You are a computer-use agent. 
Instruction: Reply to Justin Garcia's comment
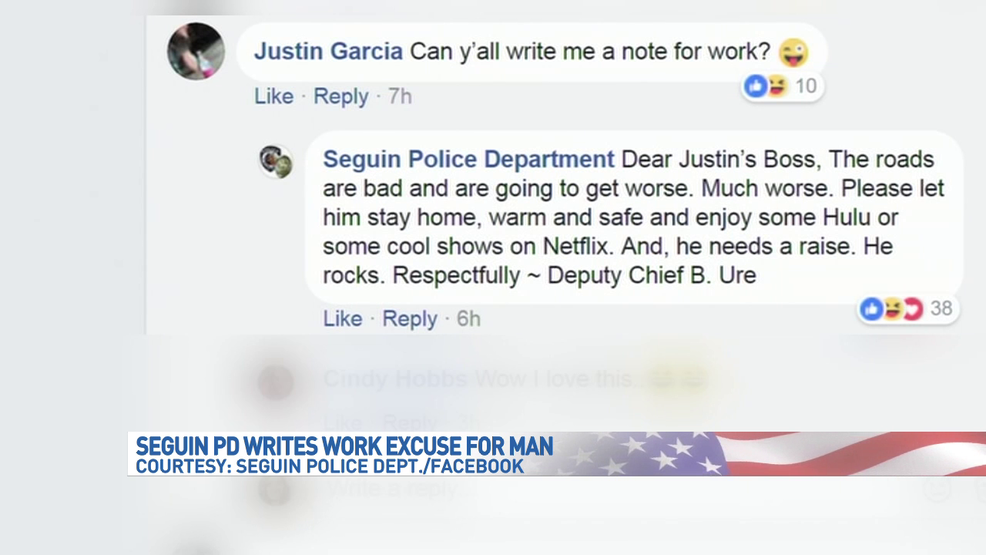(341, 96)
